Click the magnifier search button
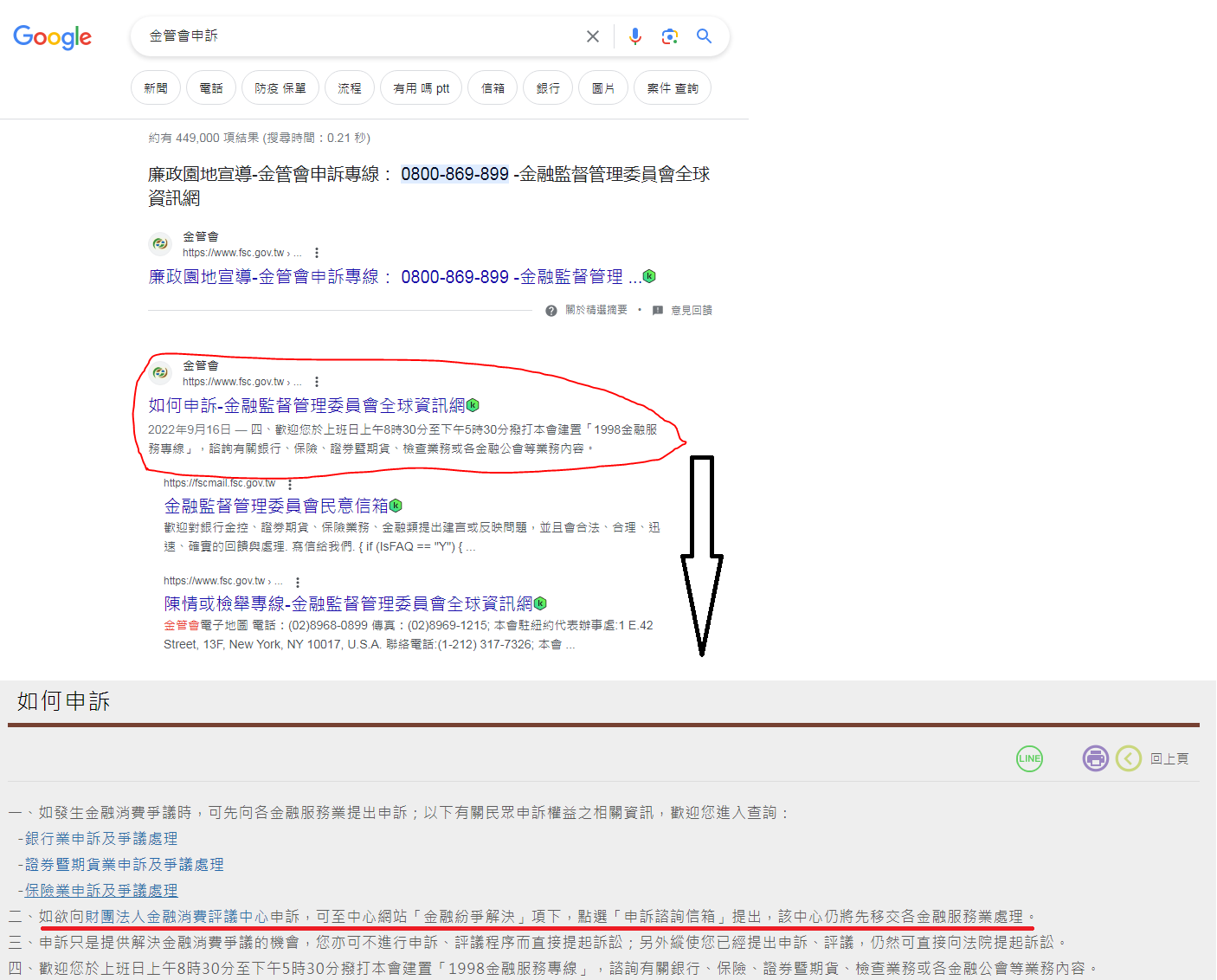 (x=704, y=36)
